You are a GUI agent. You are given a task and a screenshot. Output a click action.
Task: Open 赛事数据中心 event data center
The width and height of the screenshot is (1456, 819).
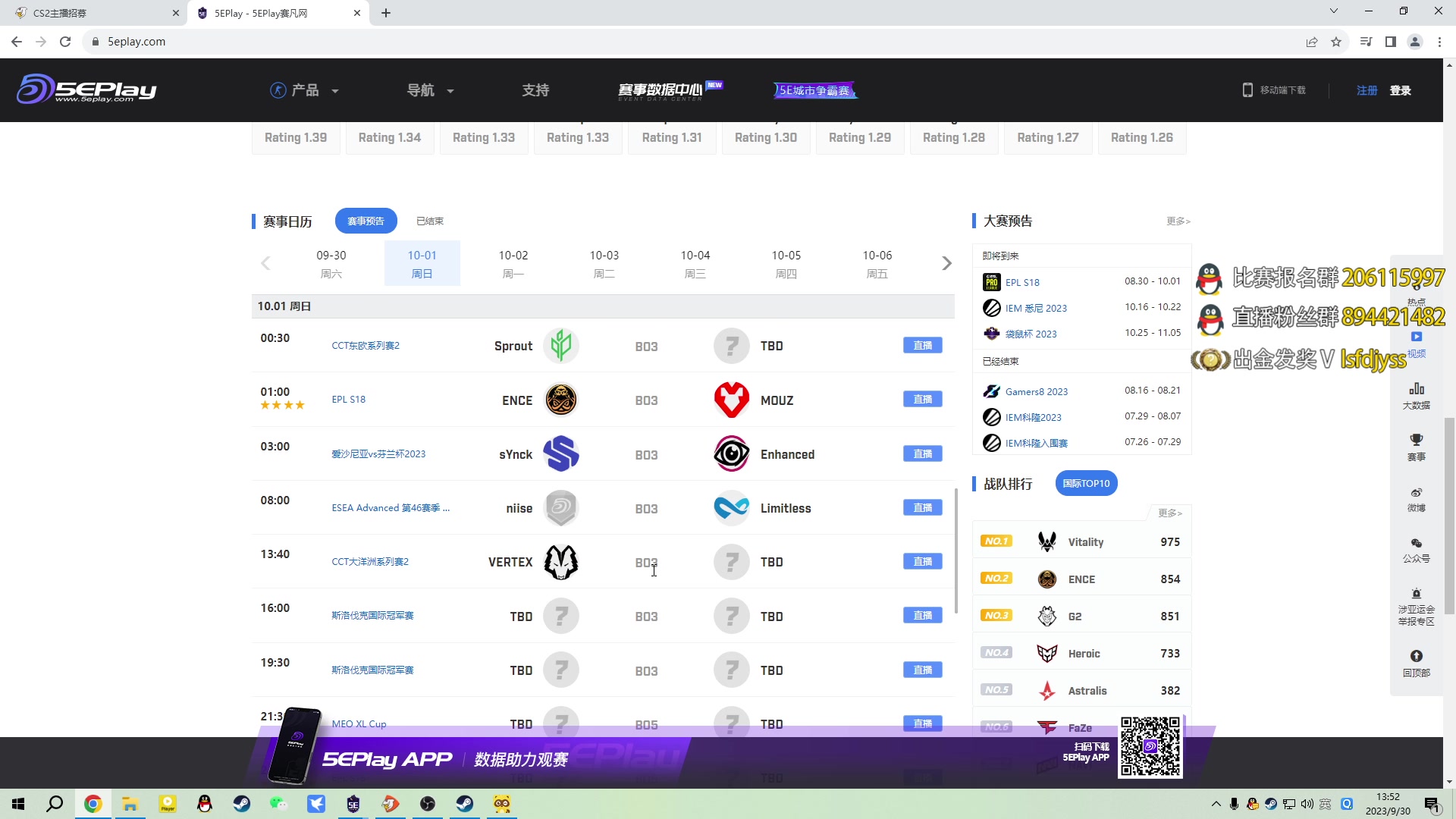pyautogui.click(x=670, y=90)
